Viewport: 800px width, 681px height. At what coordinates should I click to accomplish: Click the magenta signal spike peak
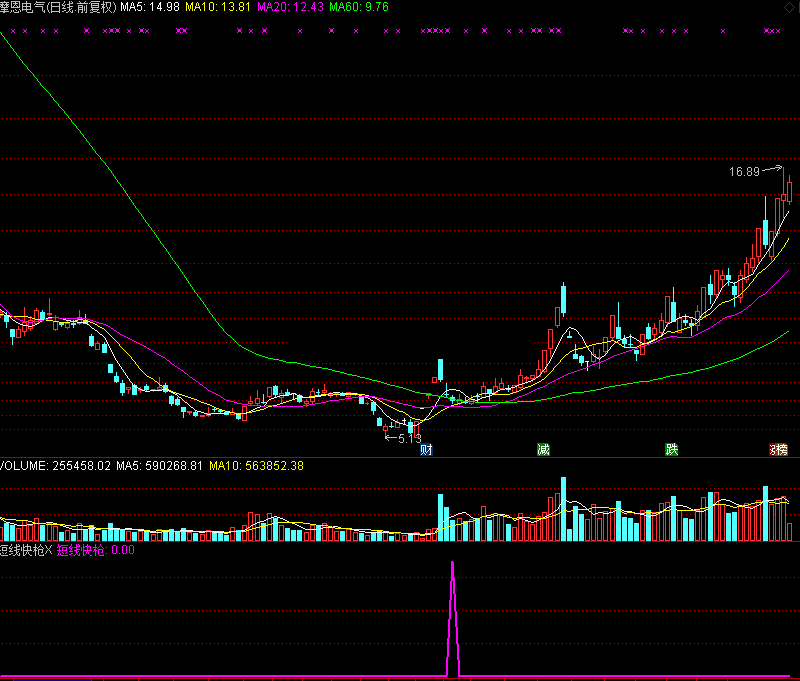point(453,563)
